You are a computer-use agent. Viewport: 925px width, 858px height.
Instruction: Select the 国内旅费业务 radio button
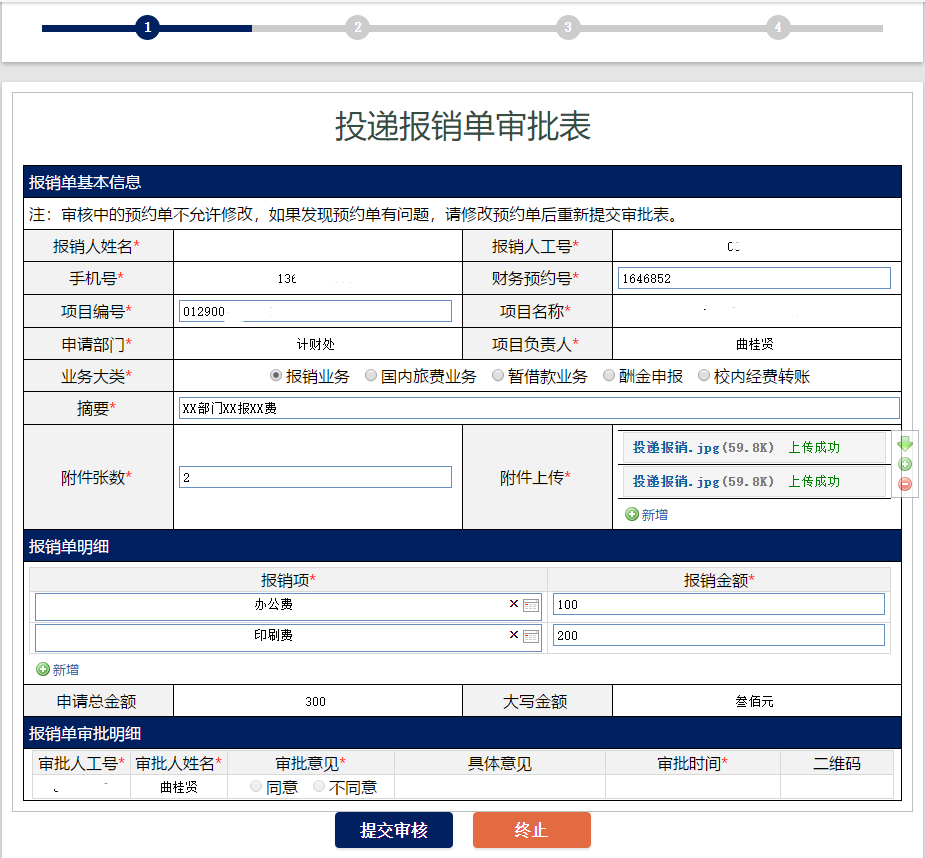pos(371,376)
